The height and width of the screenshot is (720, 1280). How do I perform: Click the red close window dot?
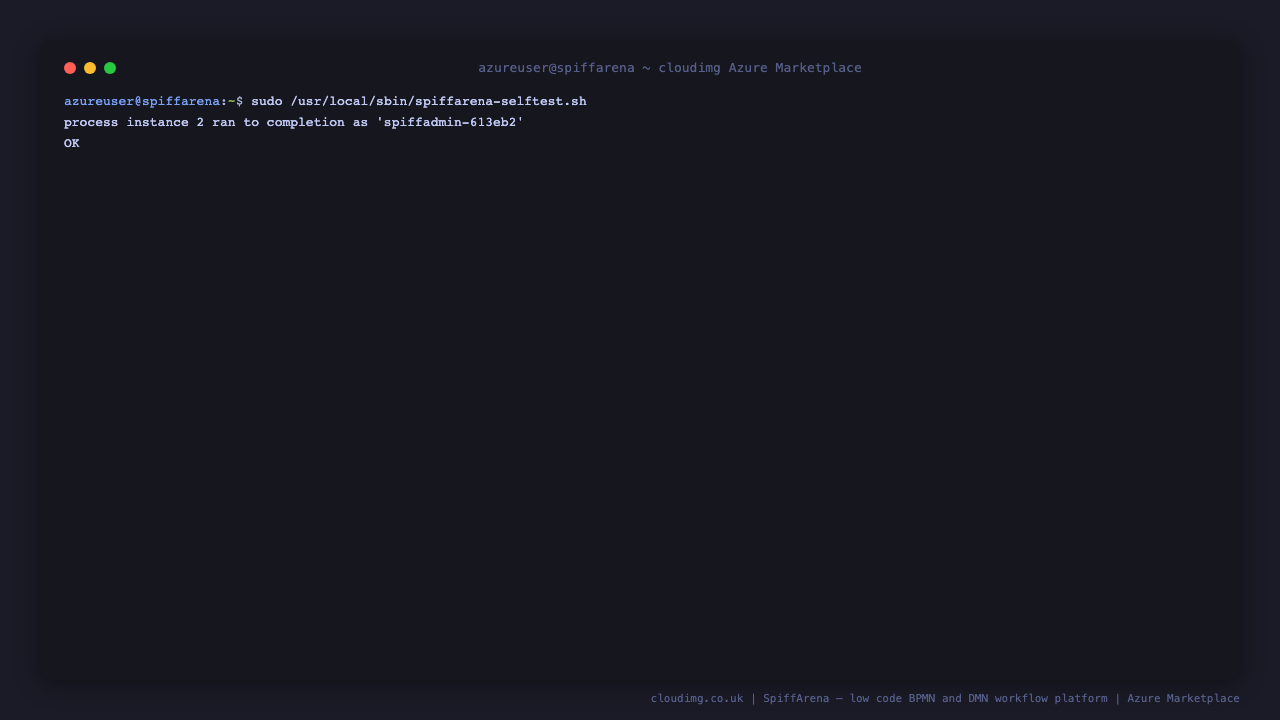click(70, 68)
